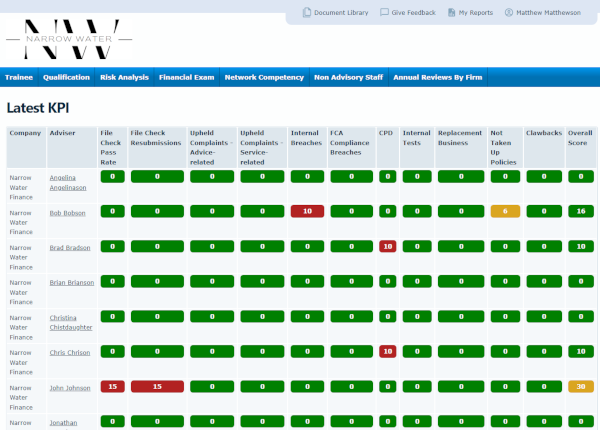
Task: Click Brad Bradson's red CPD score badge
Action: coord(388,246)
